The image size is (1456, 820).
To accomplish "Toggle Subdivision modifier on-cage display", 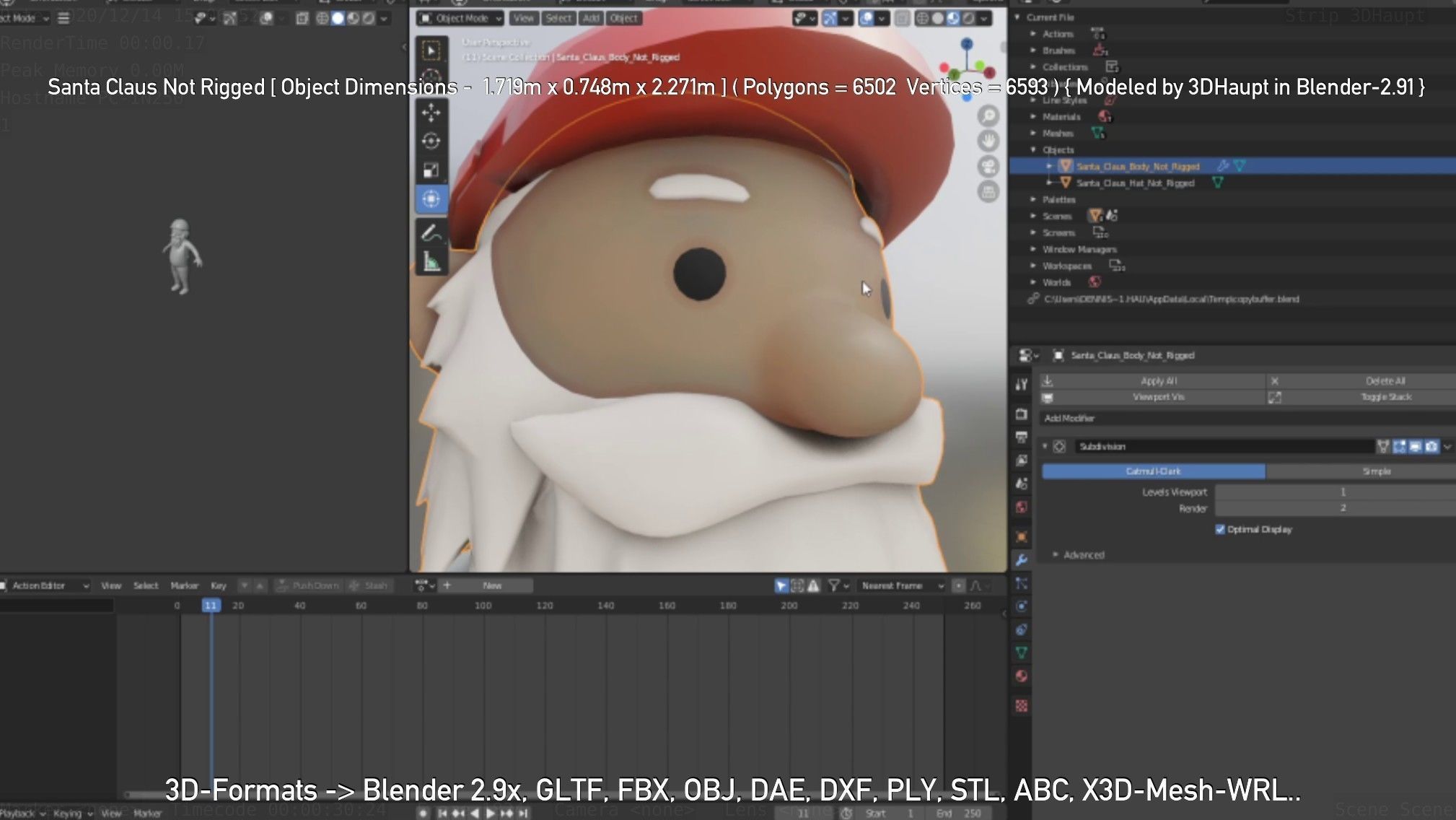I will [1382, 447].
